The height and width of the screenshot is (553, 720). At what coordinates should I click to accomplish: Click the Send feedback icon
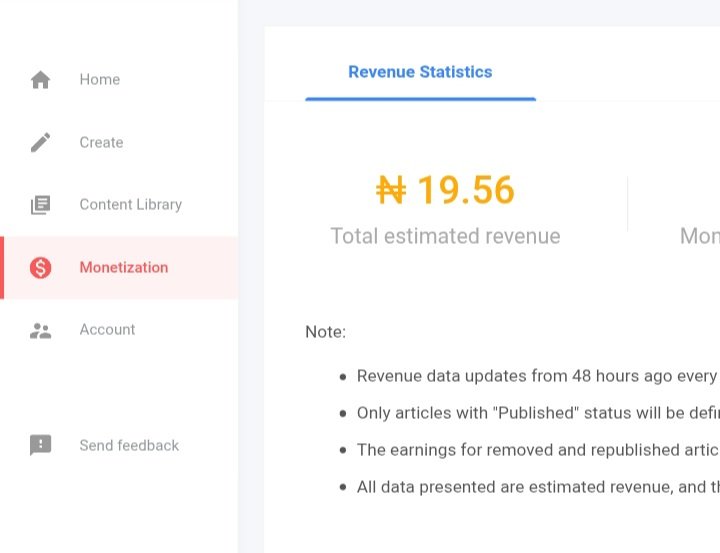click(40, 445)
